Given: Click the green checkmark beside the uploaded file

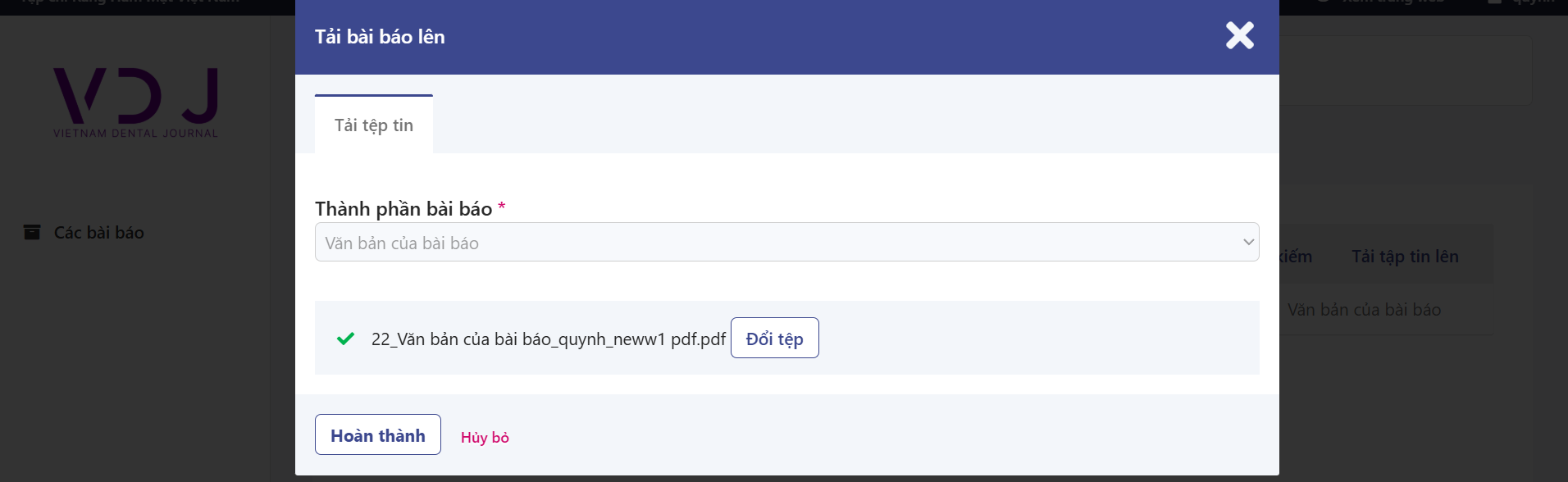Looking at the screenshot, I should [345, 339].
